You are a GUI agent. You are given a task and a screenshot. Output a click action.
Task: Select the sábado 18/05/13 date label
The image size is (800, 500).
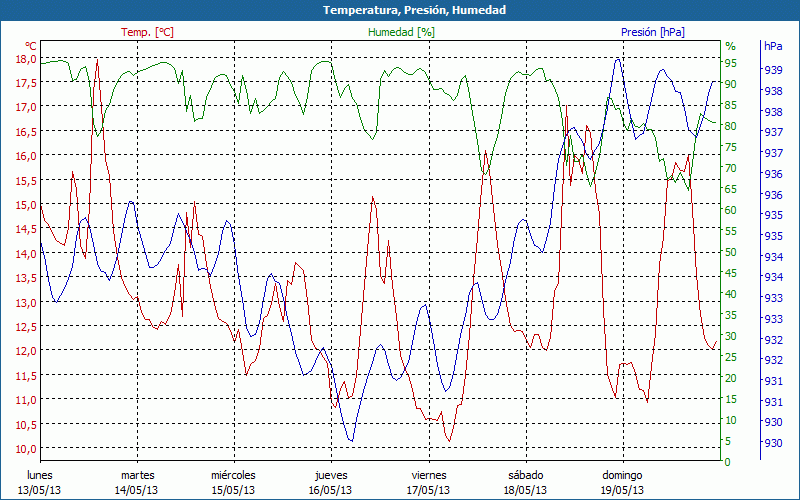click(x=525, y=482)
